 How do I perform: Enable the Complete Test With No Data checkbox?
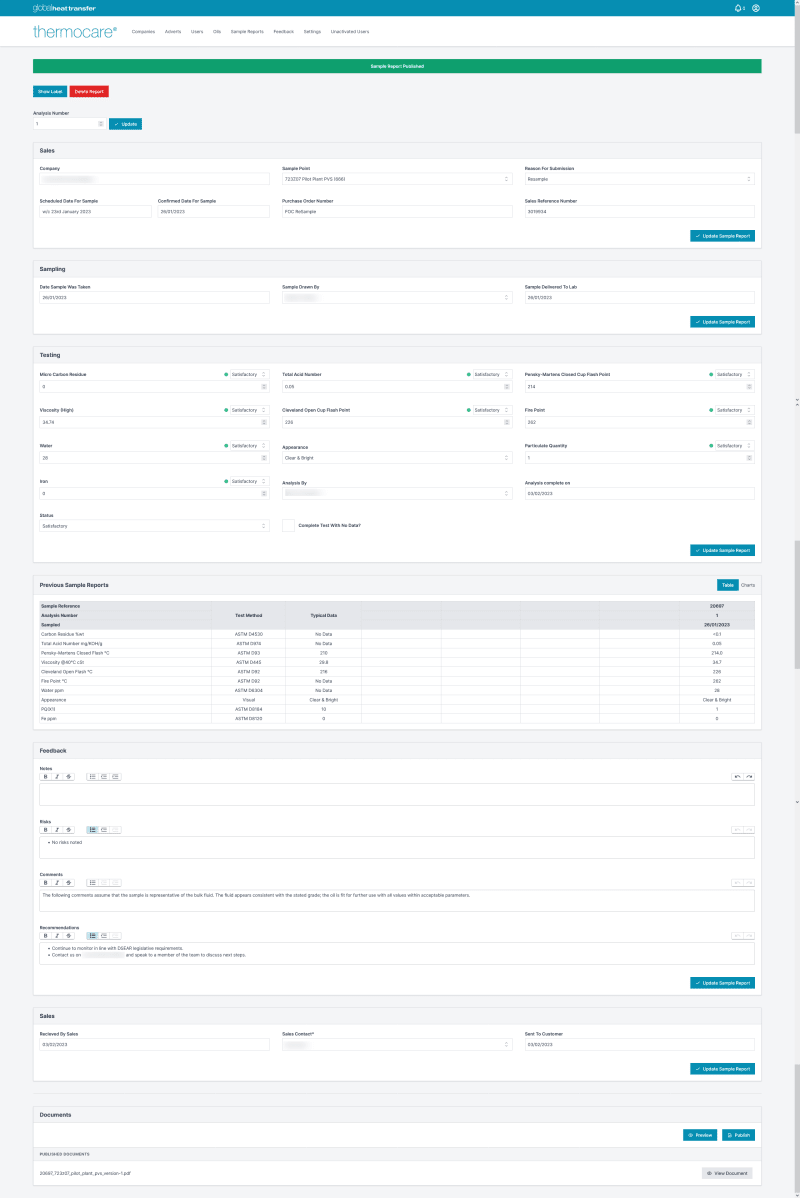point(288,525)
